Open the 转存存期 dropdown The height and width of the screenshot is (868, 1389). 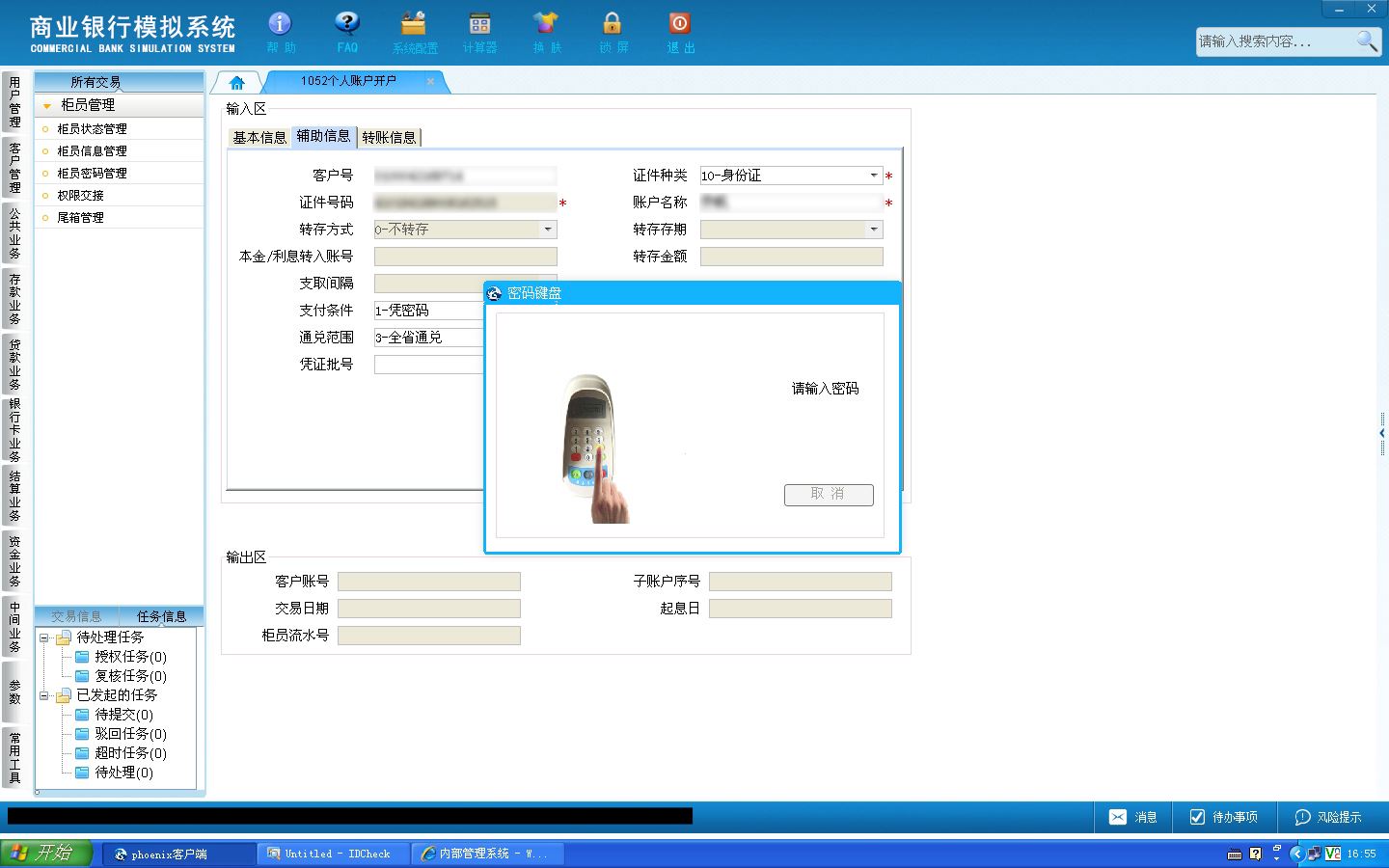874,230
